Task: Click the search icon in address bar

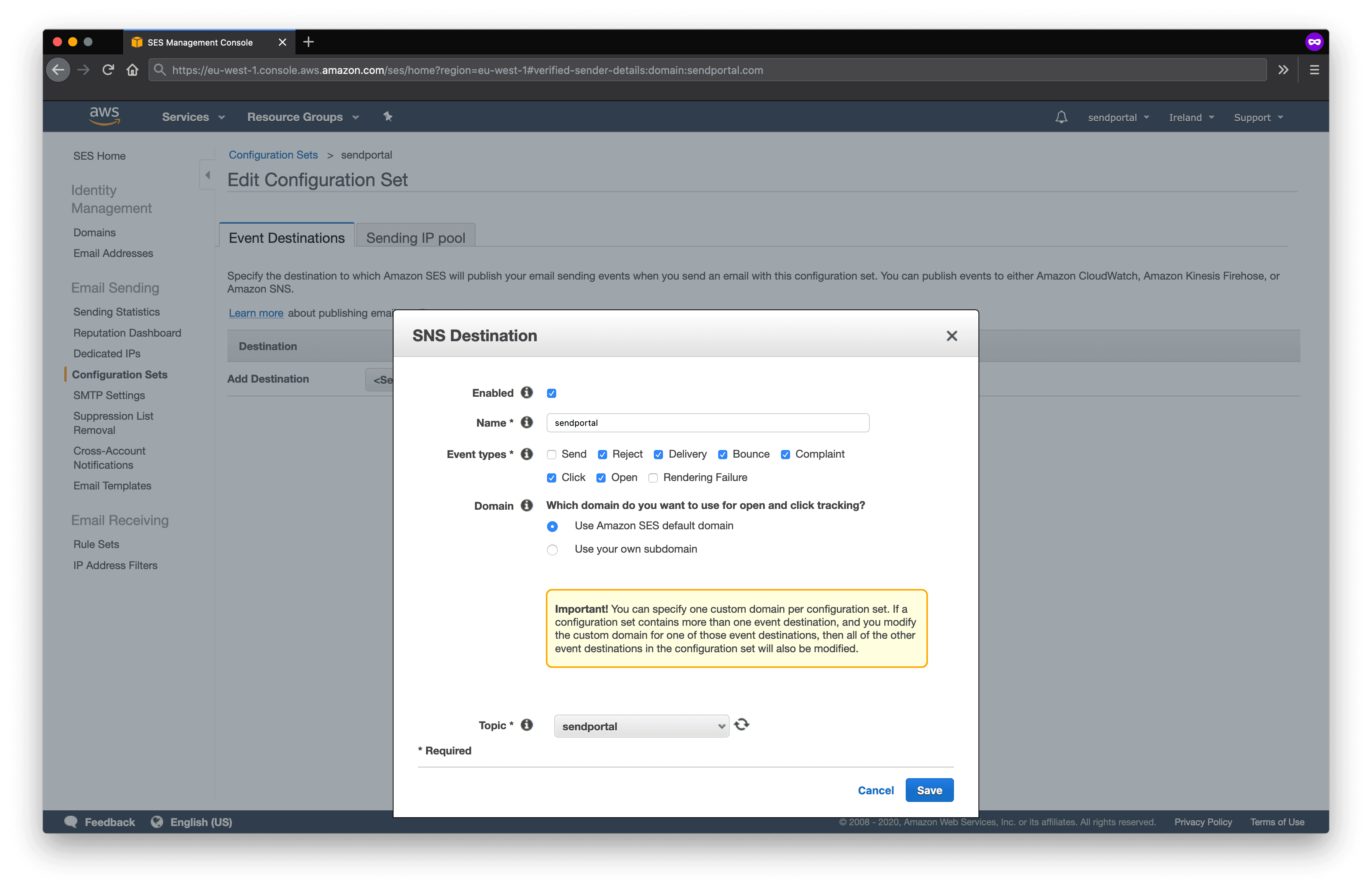Action: [x=160, y=70]
